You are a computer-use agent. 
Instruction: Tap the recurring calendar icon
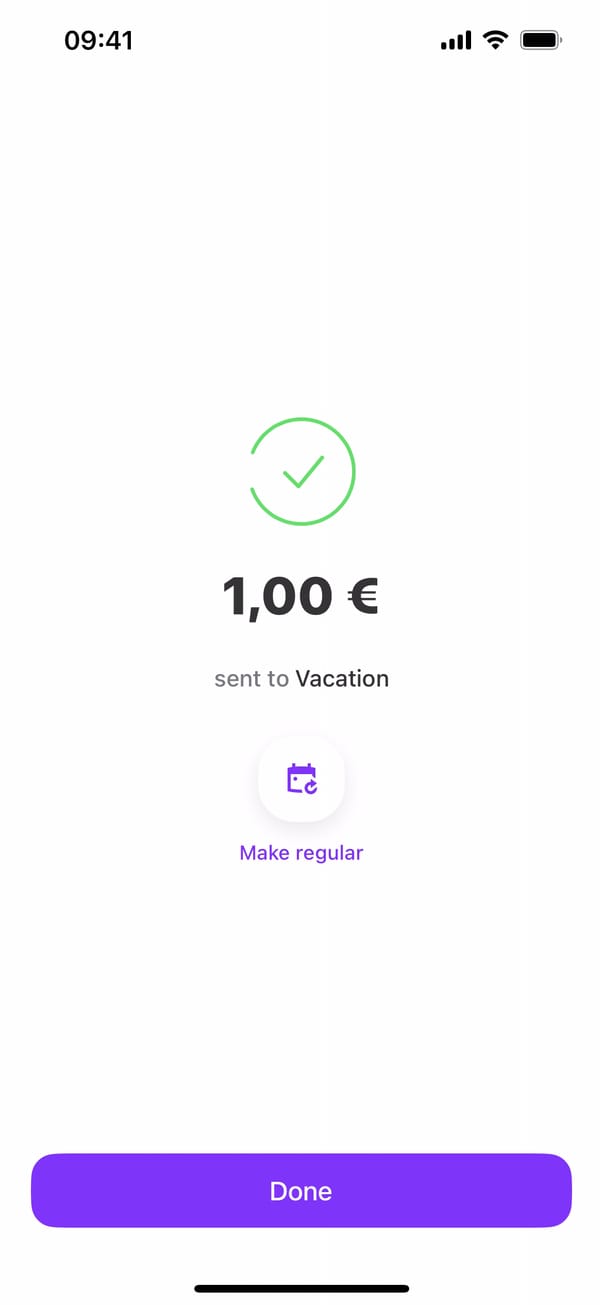point(301,779)
